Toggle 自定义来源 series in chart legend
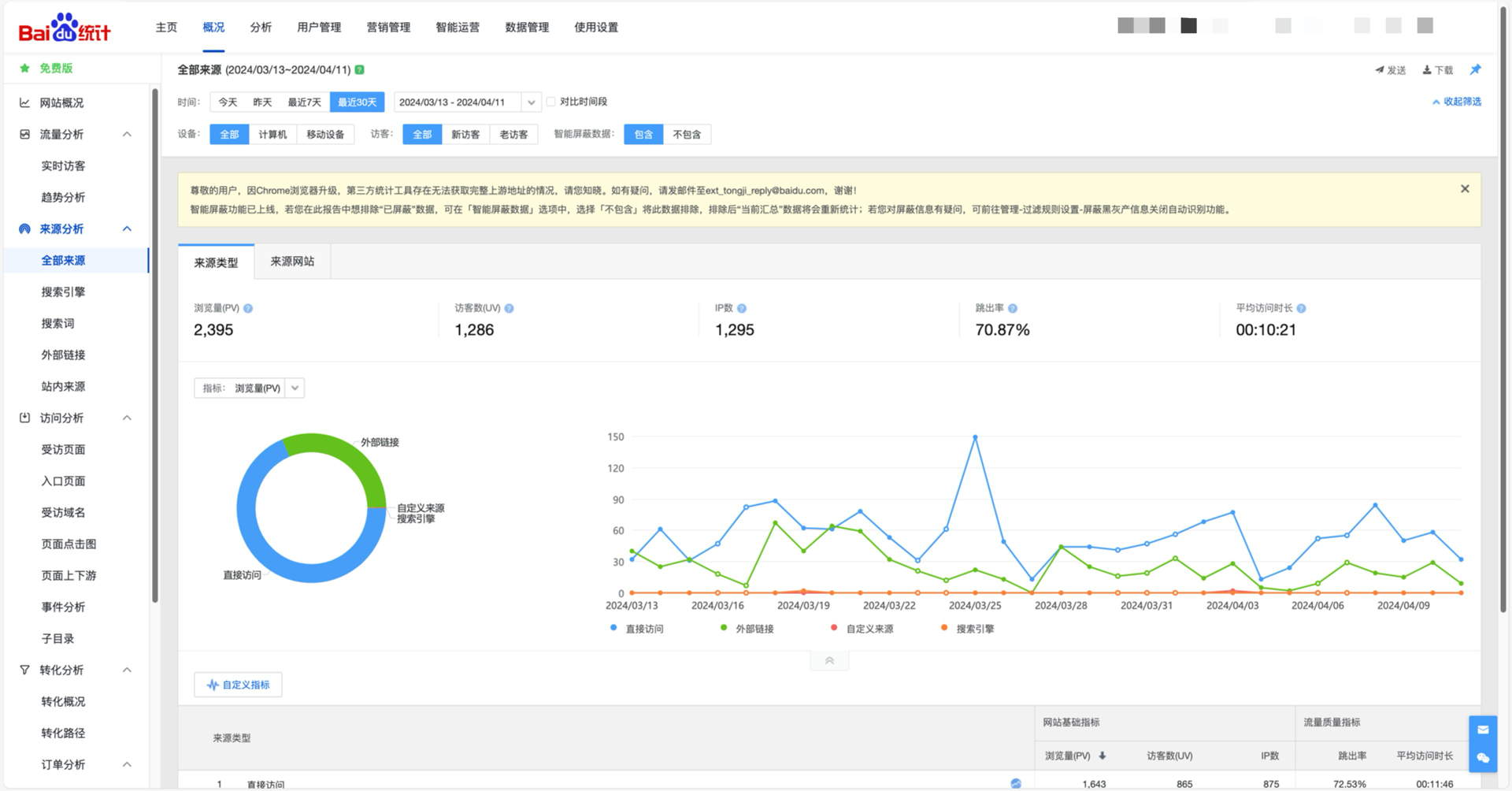 [862, 629]
